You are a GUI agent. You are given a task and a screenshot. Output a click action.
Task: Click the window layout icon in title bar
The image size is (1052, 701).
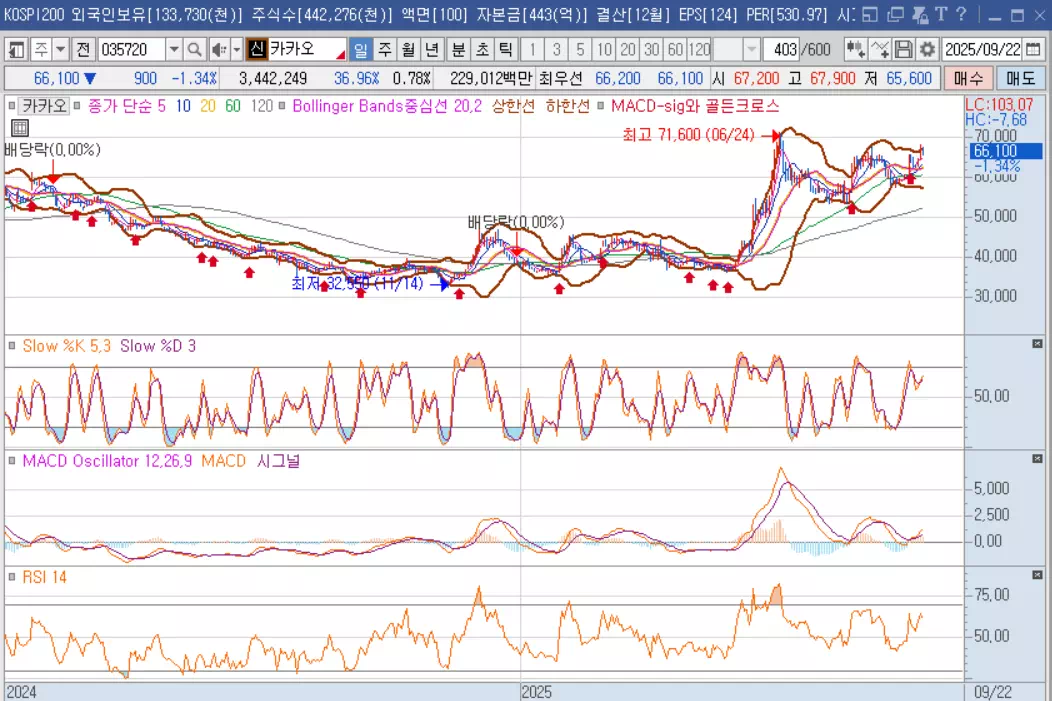(x=870, y=14)
